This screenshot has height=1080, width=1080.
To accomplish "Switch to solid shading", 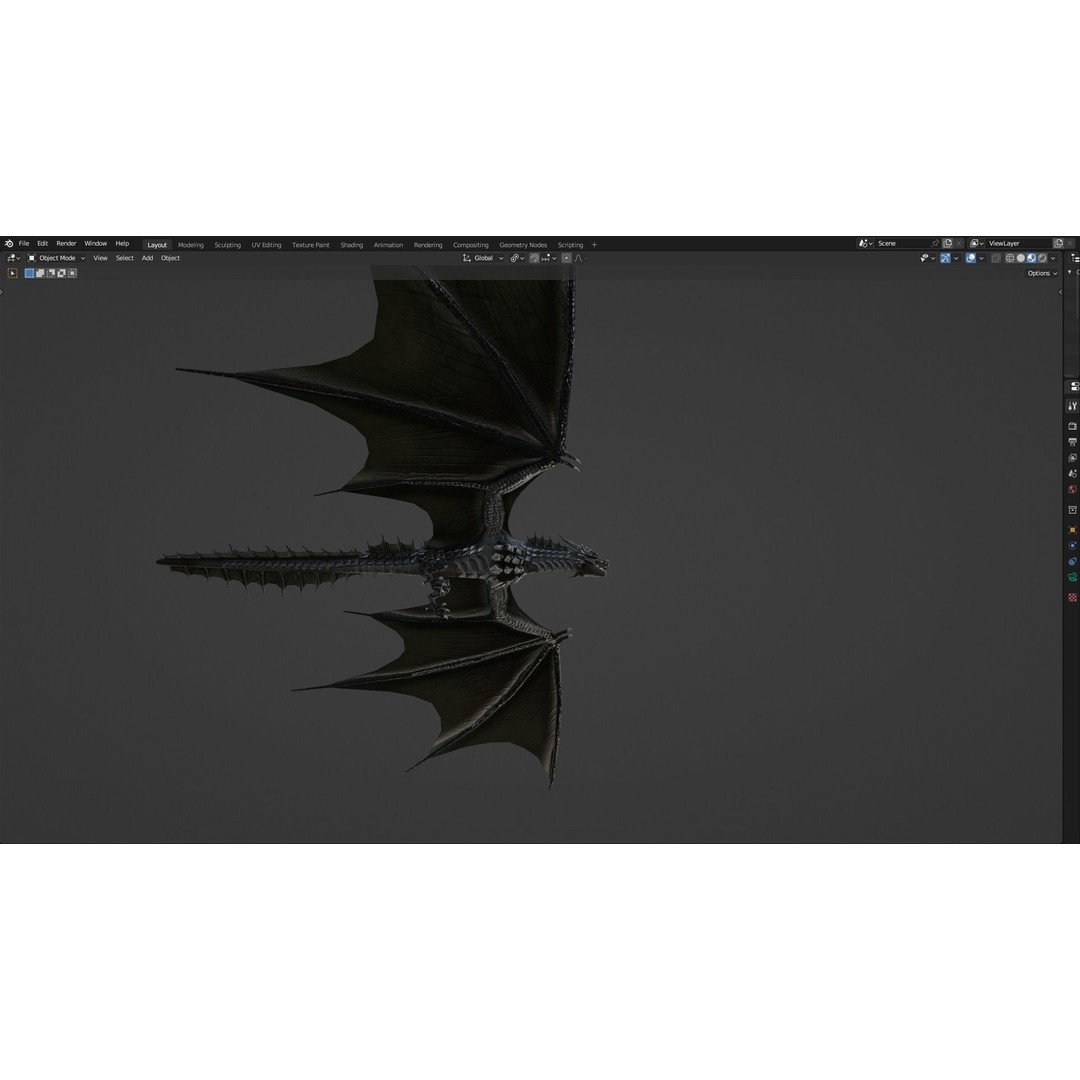I will pyautogui.click(x=1021, y=258).
